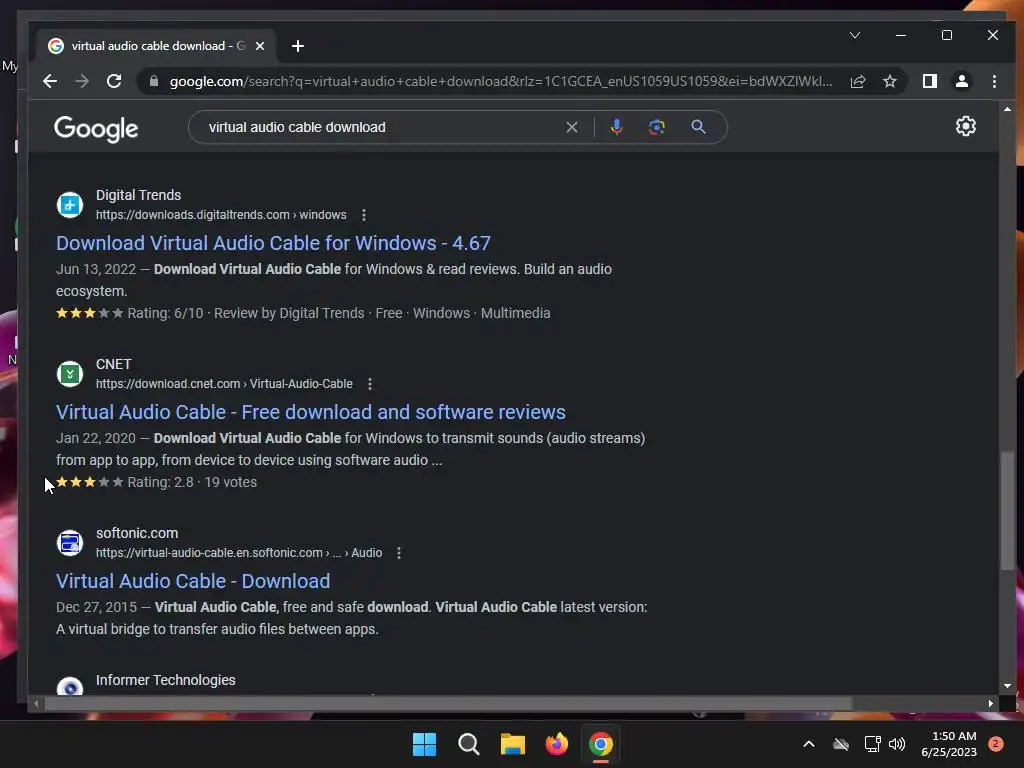Click the downloads.digitaltrends.com URL text
The image size is (1024, 768).
pos(221,215)
